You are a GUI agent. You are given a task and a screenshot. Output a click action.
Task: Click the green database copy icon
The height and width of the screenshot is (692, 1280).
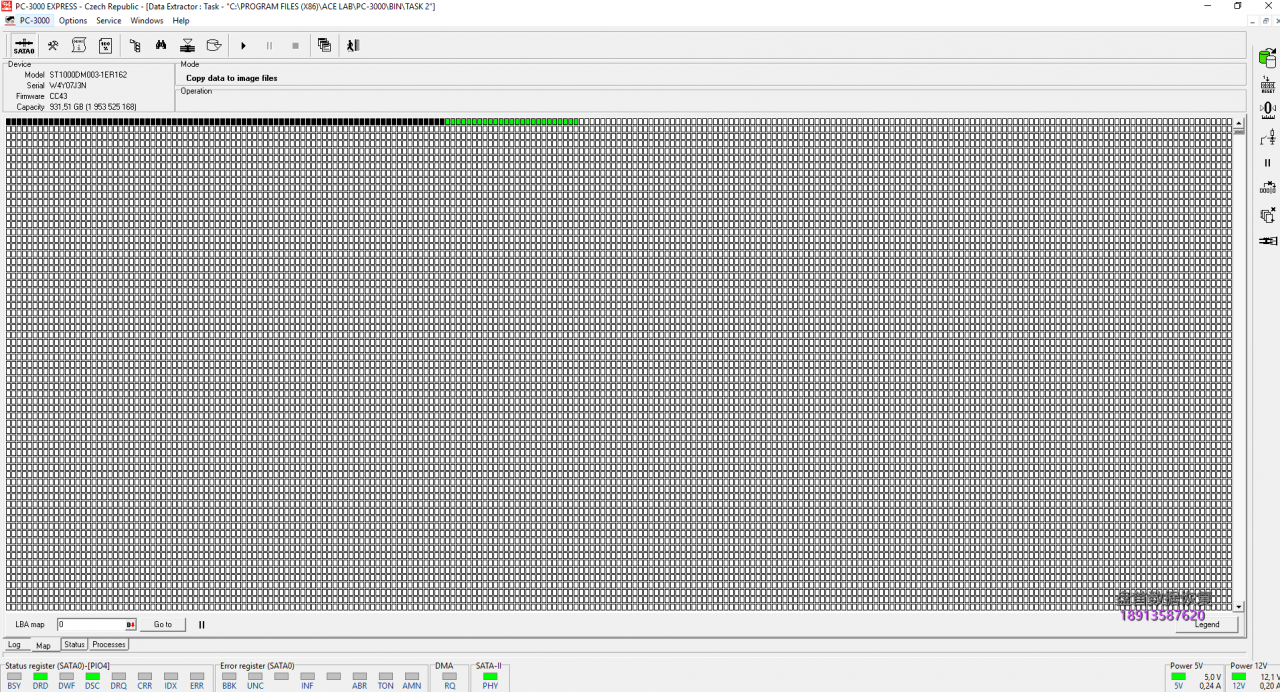[1267, 59]
